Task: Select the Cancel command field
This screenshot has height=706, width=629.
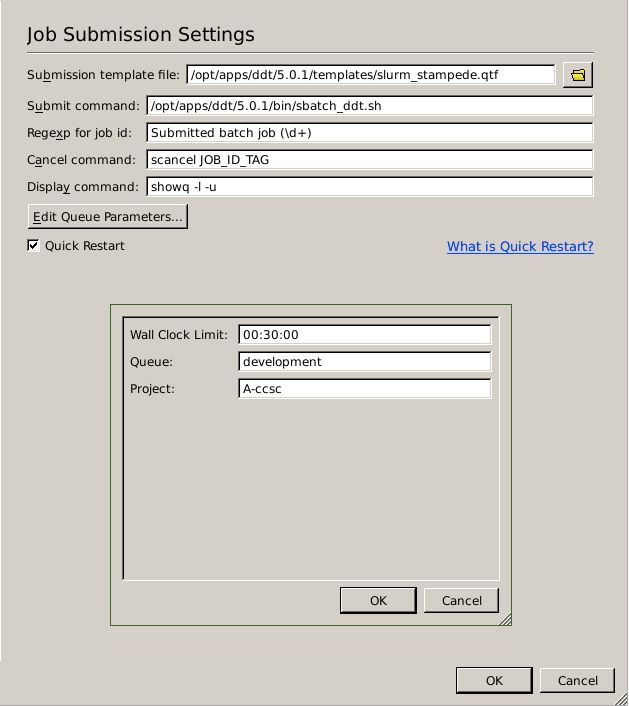Action: click(370, 160)
